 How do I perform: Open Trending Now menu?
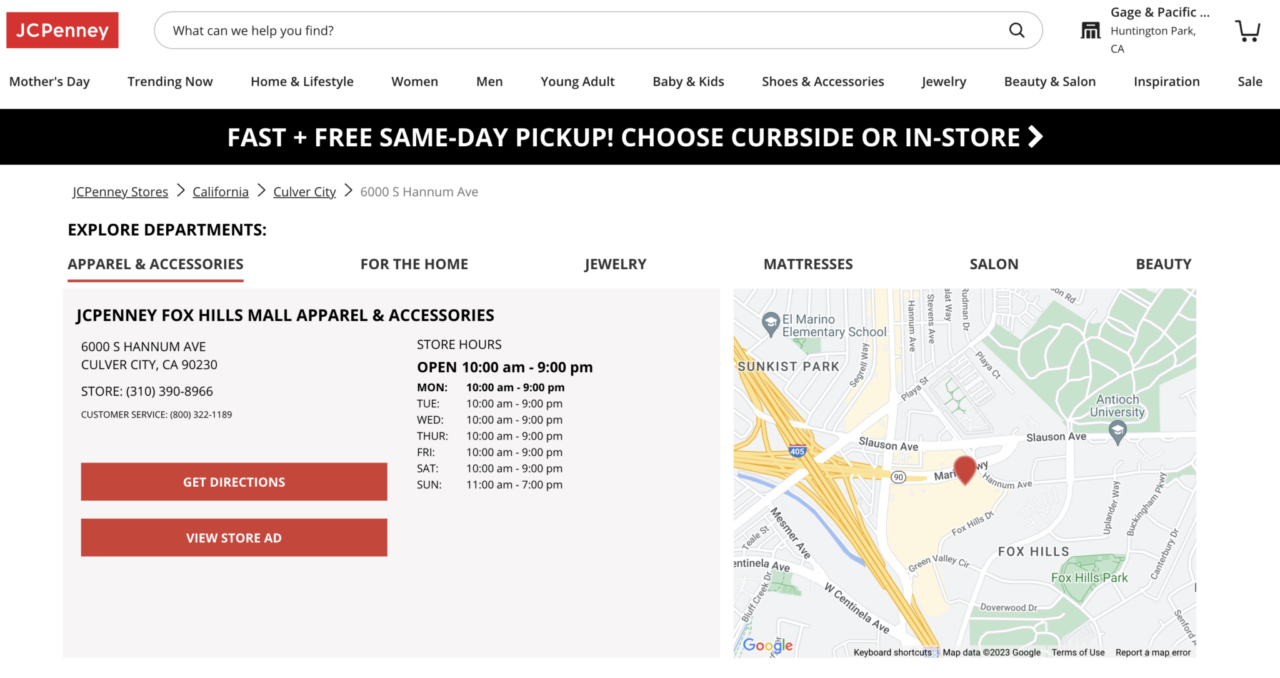pos(170,82)
